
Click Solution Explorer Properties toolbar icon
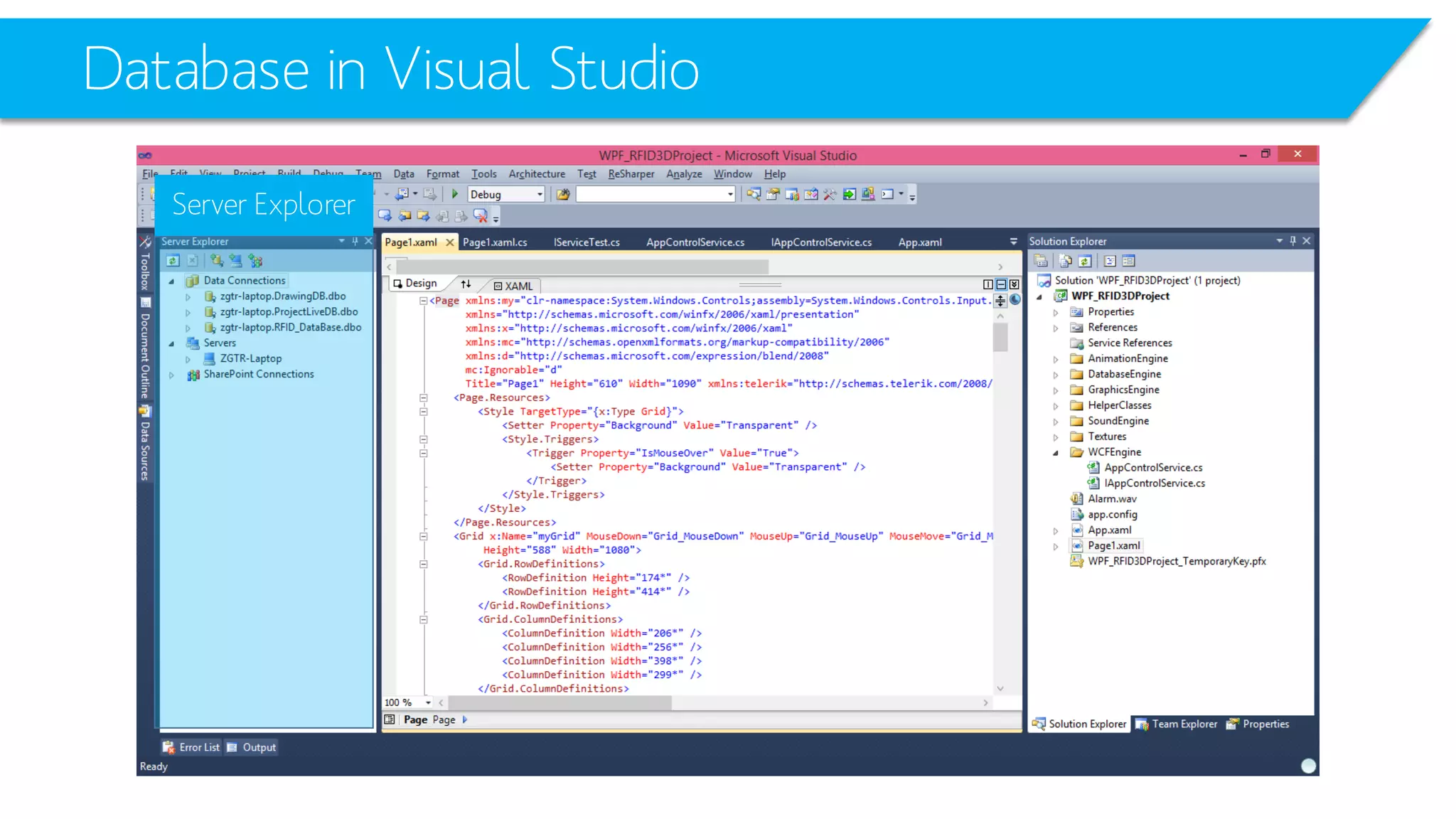(1041, 261)
